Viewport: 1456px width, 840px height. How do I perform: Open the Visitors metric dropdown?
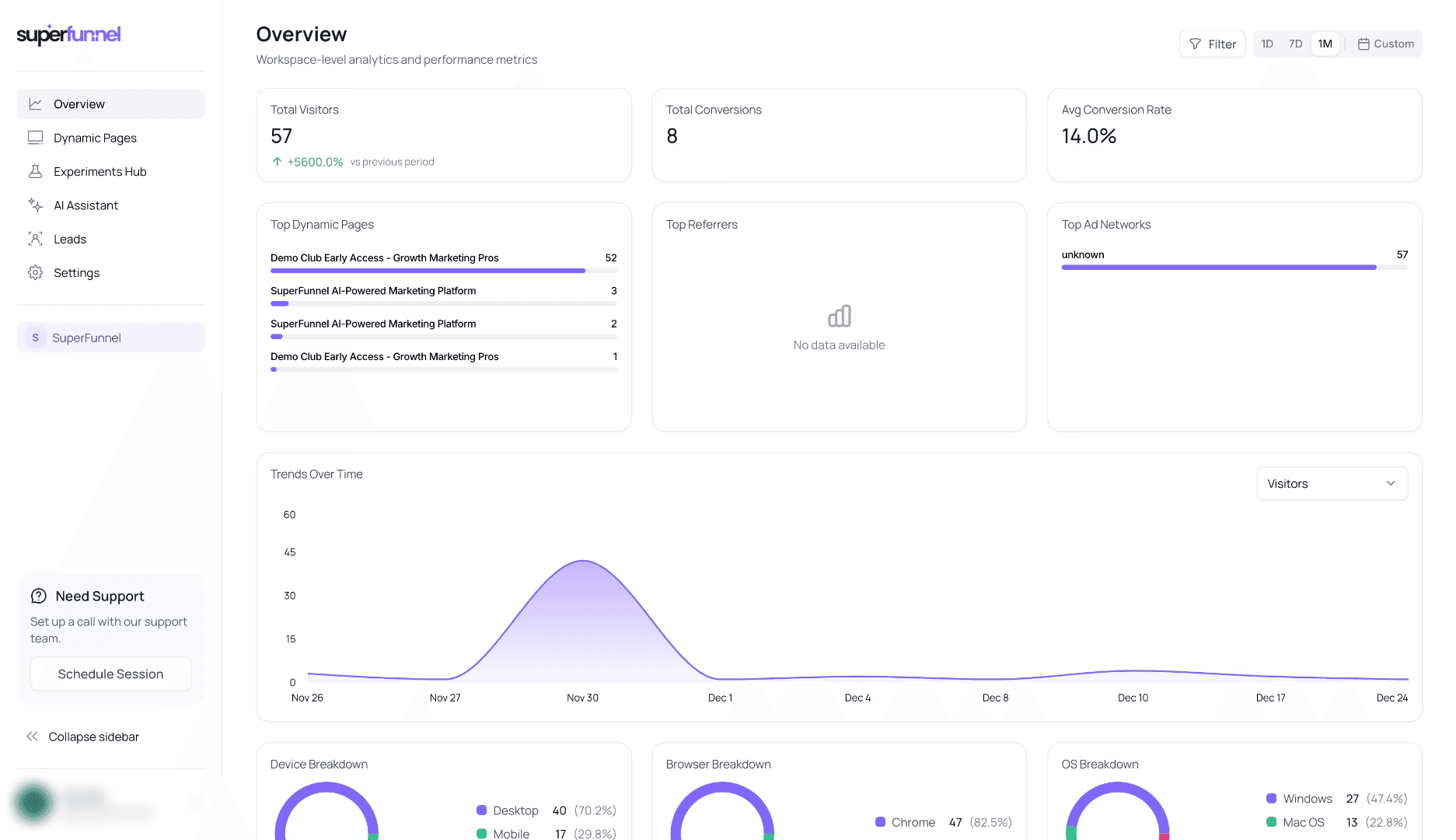point(1332,484)
